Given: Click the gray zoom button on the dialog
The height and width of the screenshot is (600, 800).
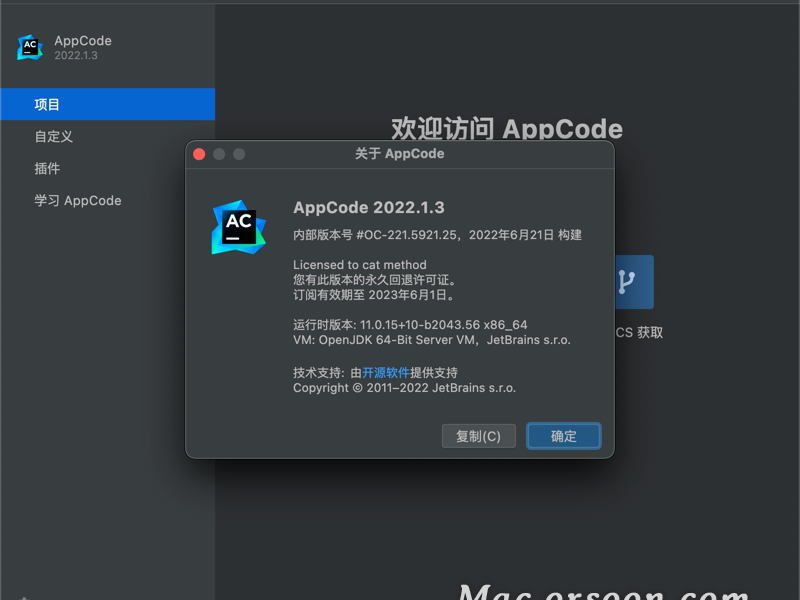Looking at the screenshot, I should (x=237, y=154).
